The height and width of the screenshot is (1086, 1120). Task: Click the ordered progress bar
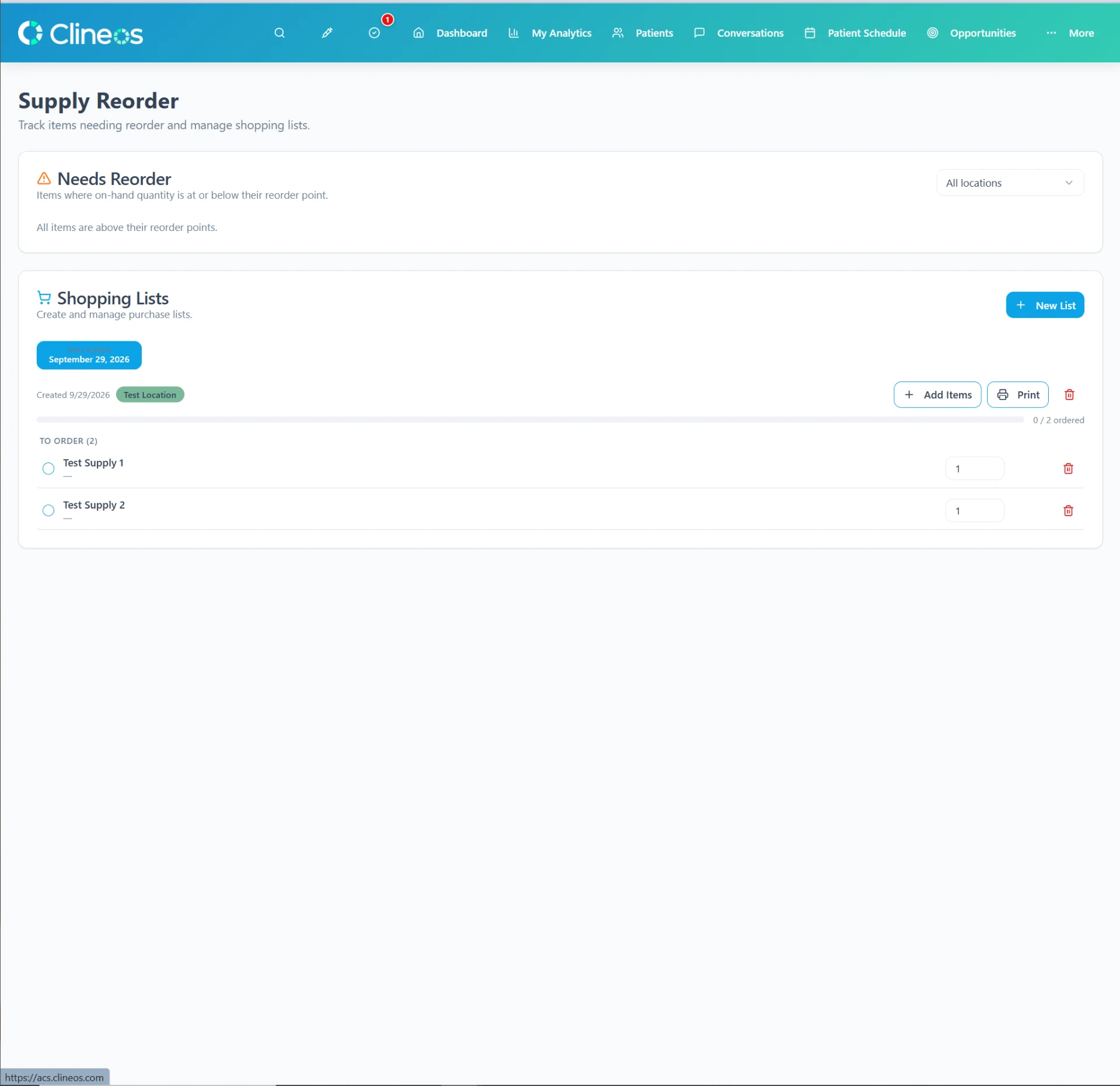(530, 419)
